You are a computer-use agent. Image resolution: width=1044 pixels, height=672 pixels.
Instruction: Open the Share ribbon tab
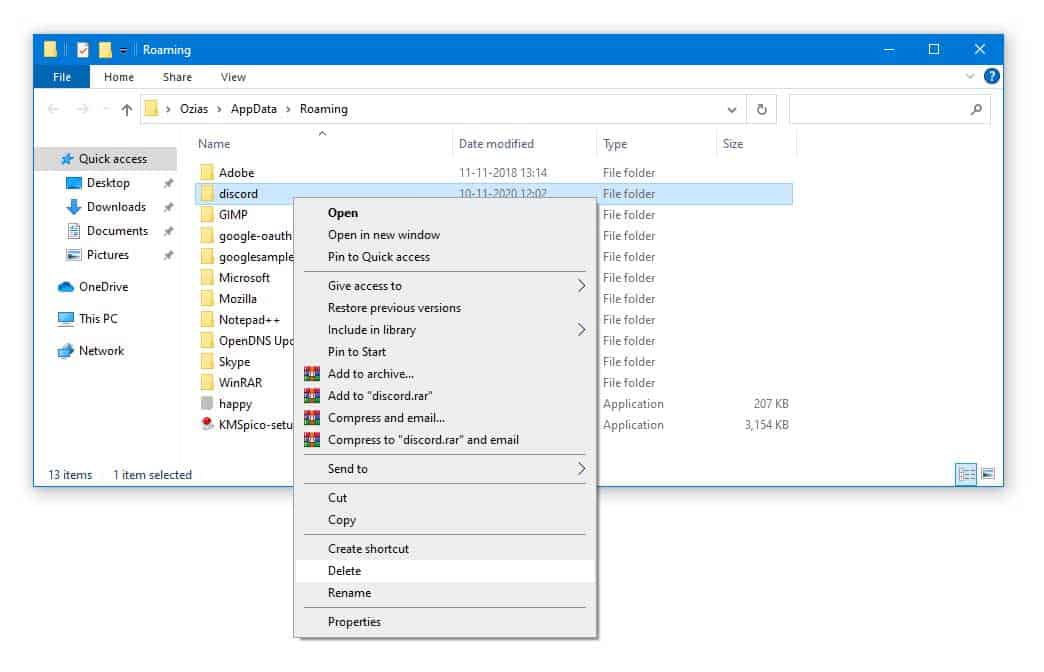pos(177,77)
